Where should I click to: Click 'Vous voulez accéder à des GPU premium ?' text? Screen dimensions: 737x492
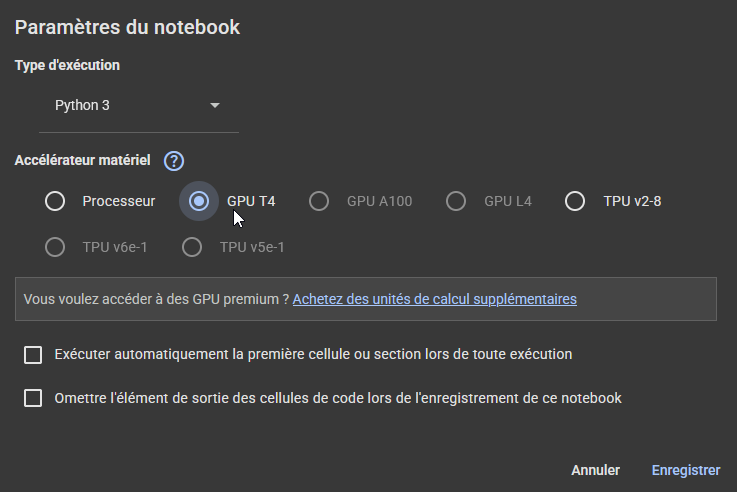[x=156, y=299]
